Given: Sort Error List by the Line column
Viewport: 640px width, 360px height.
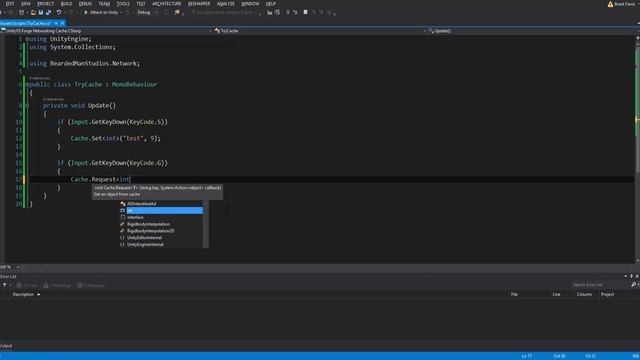Looking at the screenshot, I should coord(556,294).
